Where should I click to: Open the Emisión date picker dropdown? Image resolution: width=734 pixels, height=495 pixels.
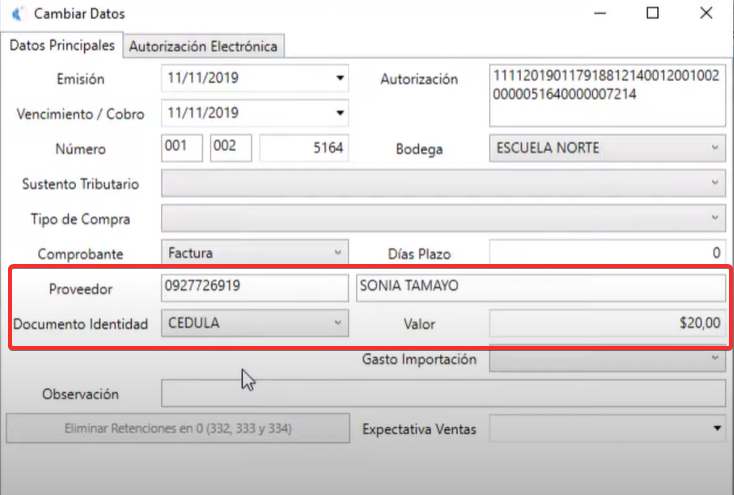point(340,78)
